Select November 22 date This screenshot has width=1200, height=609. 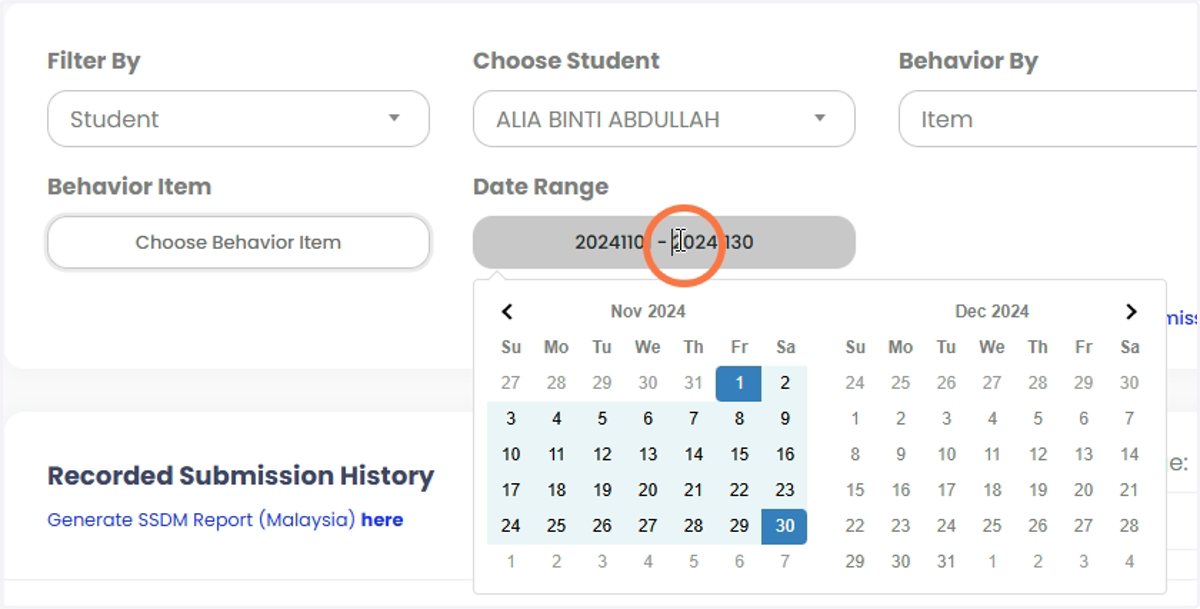click(739, 490)
